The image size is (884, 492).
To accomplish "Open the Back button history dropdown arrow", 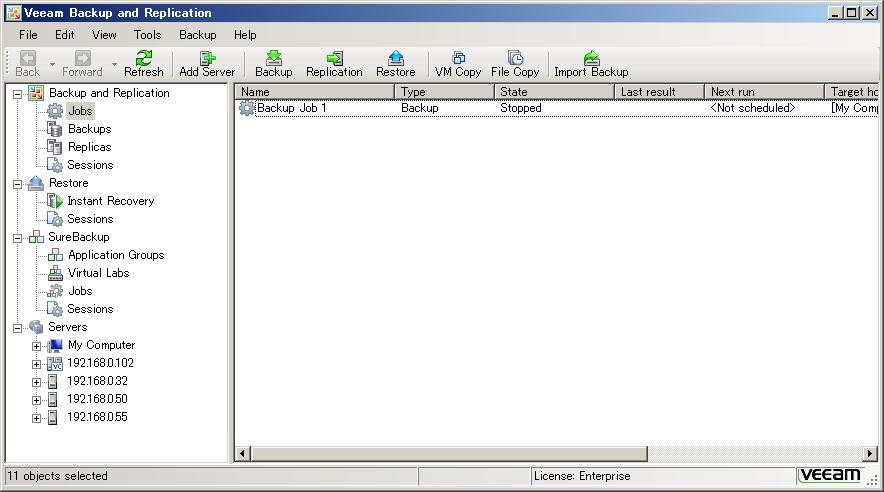I will pos(52,64).
